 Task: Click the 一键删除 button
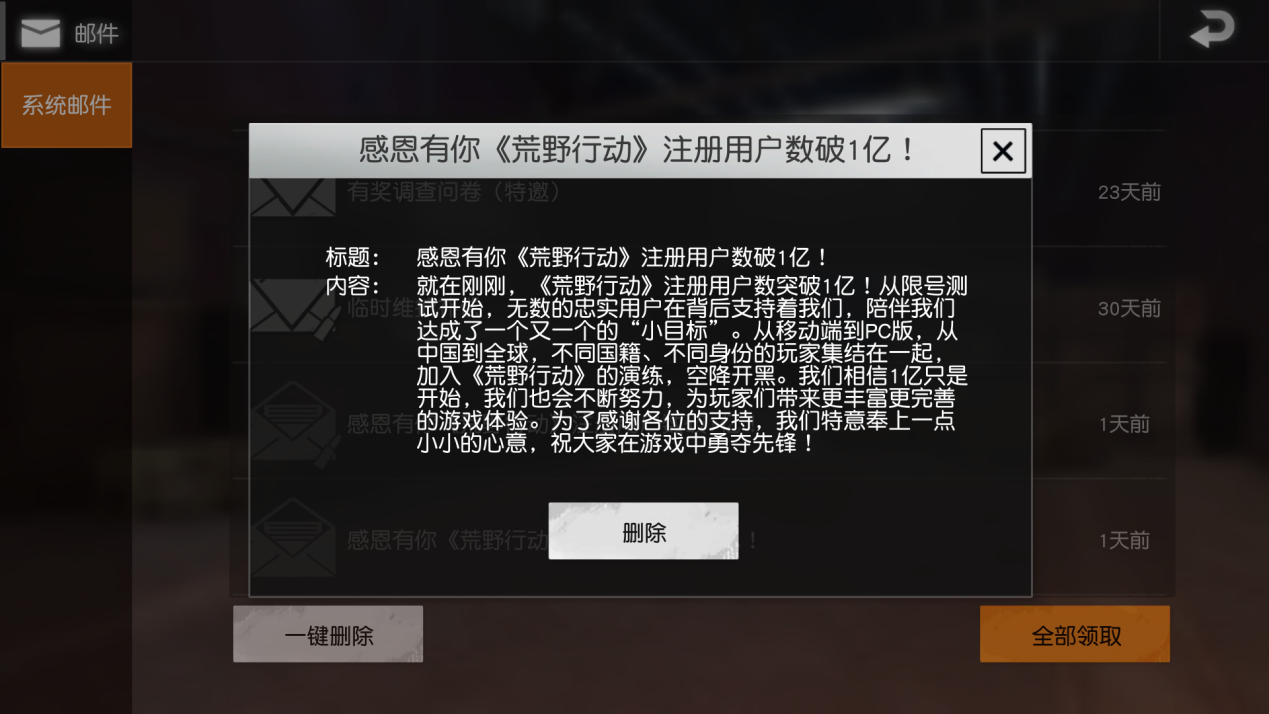coord(328,634)
